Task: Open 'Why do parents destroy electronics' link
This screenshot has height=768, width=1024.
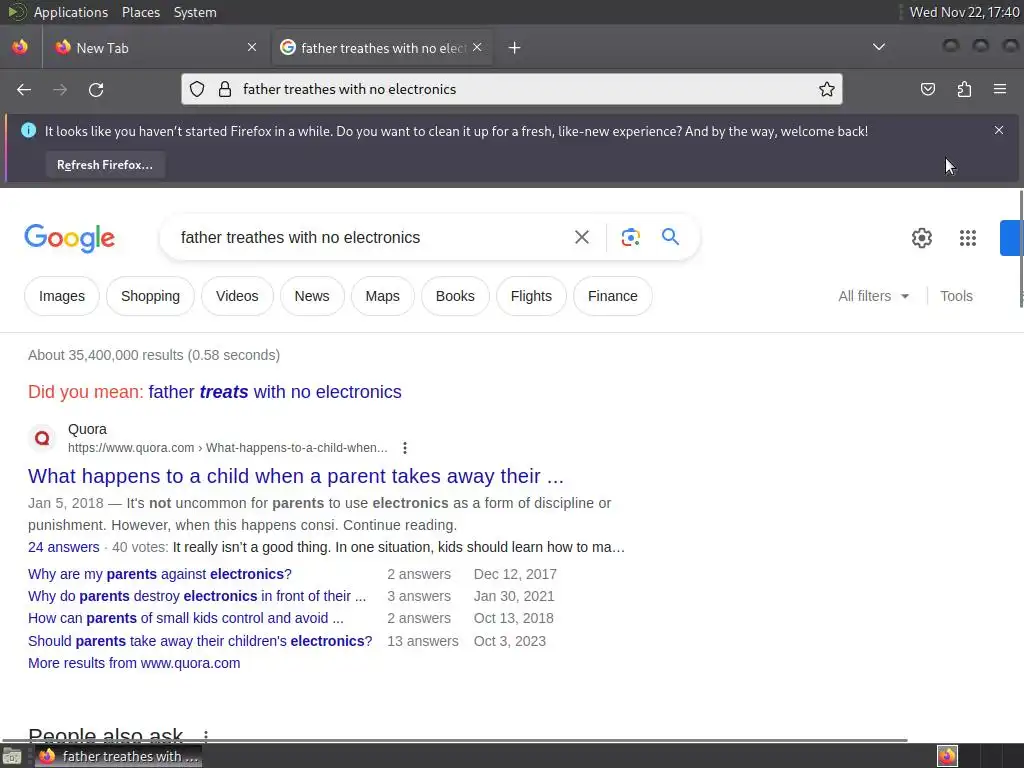Action: click(197, 596)
